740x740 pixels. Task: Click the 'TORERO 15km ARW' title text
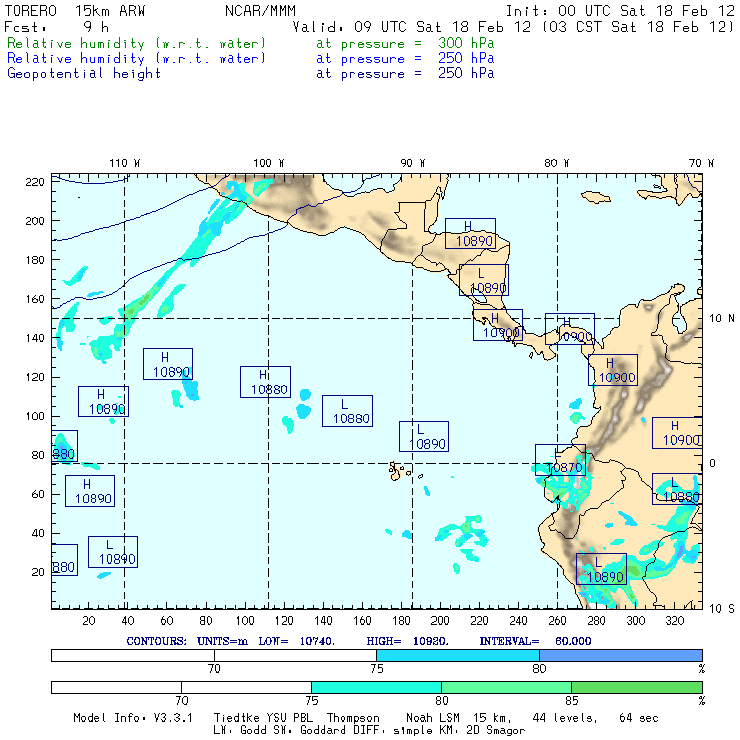[x=75, y=11]
